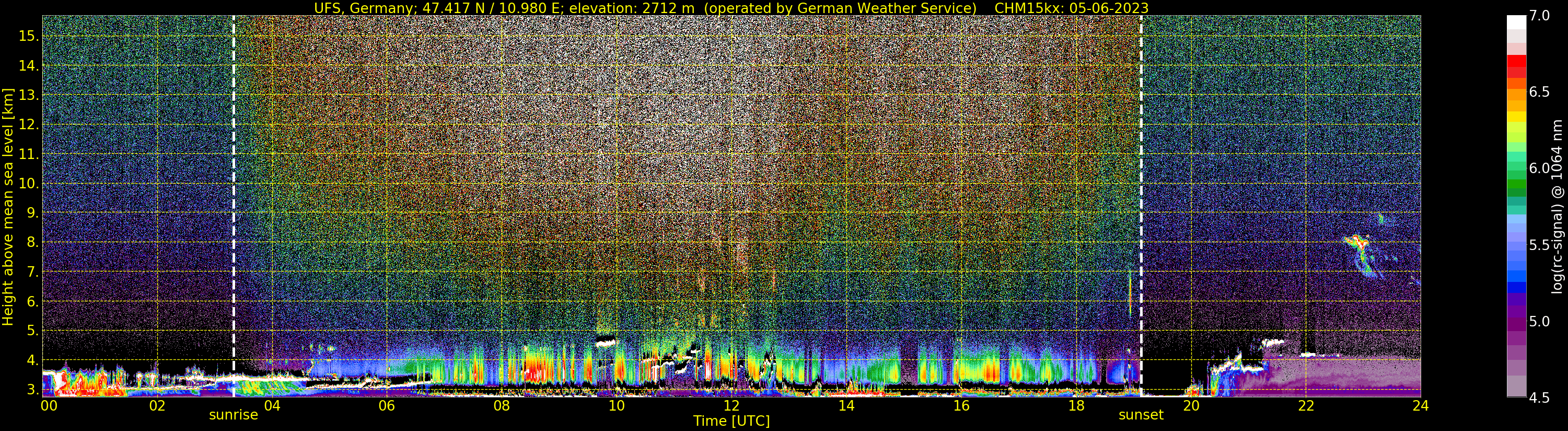This screenshot has height=431, width=1568.
Task: Click the 'Height above mean sea level [km]' axis label
Action: 8,206
